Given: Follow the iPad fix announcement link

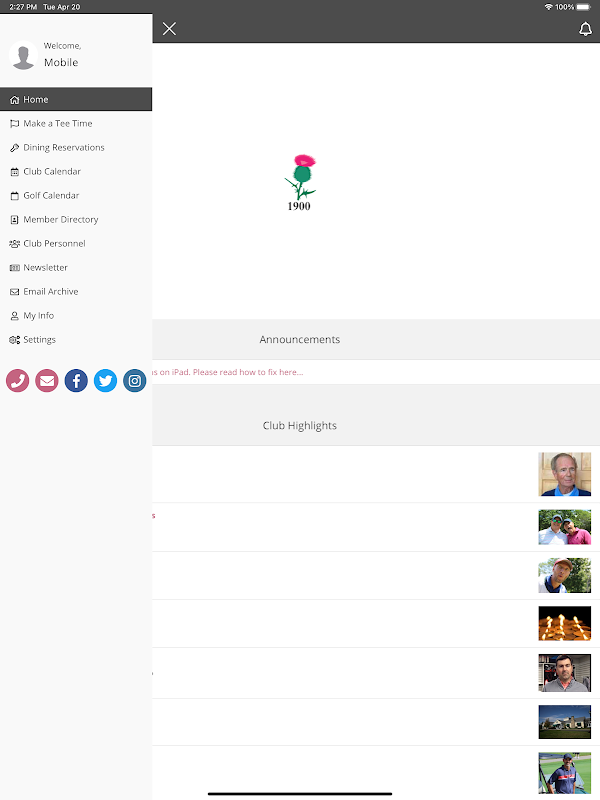Looking at the screenshot, I should 228,372.
